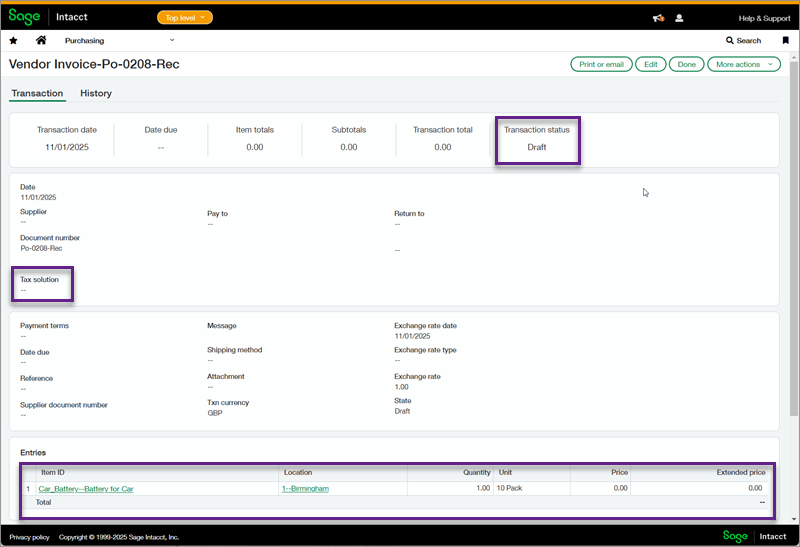
Task: Expand the More actions dropdown
Action: coord(743,64)
